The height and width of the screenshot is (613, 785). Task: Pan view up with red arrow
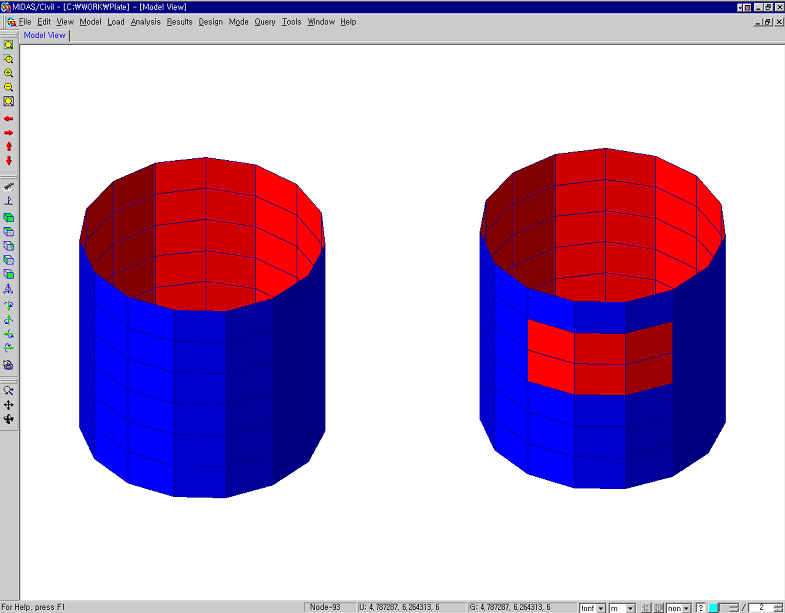[9, 146]
